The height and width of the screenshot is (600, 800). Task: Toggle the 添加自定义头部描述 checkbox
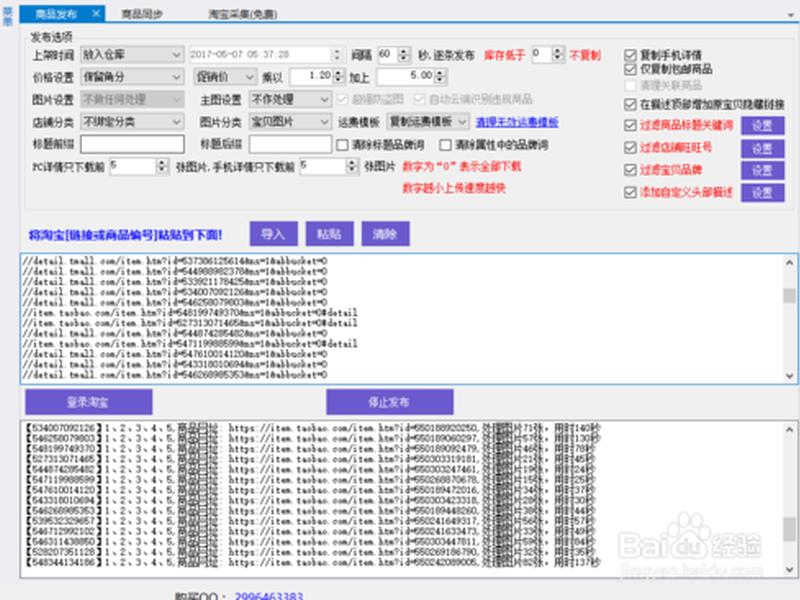[631, 192]
